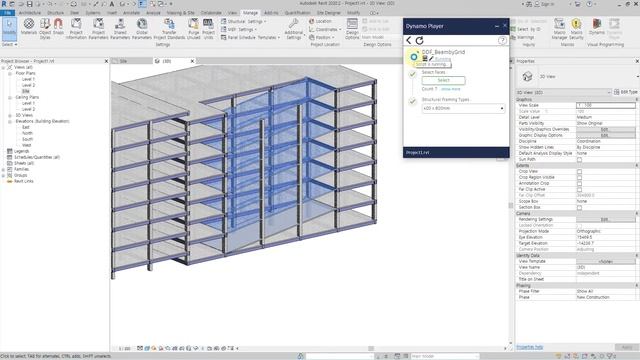Select Level 1 under Floor Plans
This screenshot has width=640, height=360.
click(x=28, y=79)
